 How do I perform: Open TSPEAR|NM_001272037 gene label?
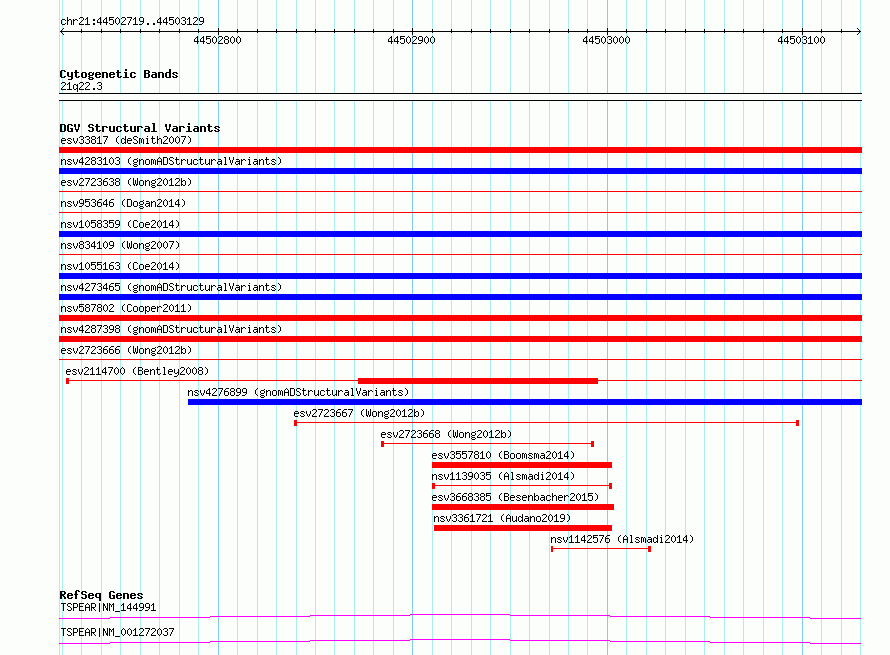(117, 632)
